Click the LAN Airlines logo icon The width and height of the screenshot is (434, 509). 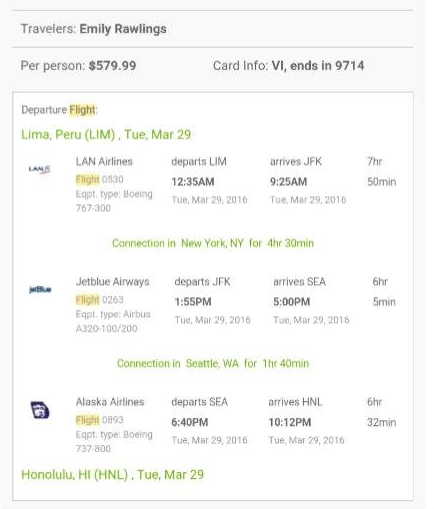click(39, 169)
